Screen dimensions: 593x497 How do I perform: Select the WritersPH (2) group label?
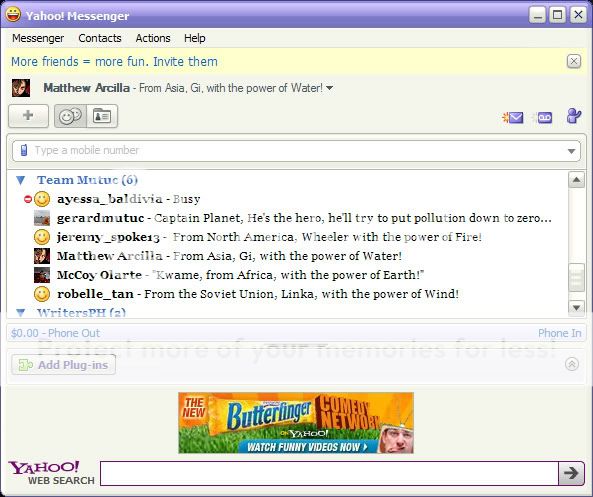point(81,312)
